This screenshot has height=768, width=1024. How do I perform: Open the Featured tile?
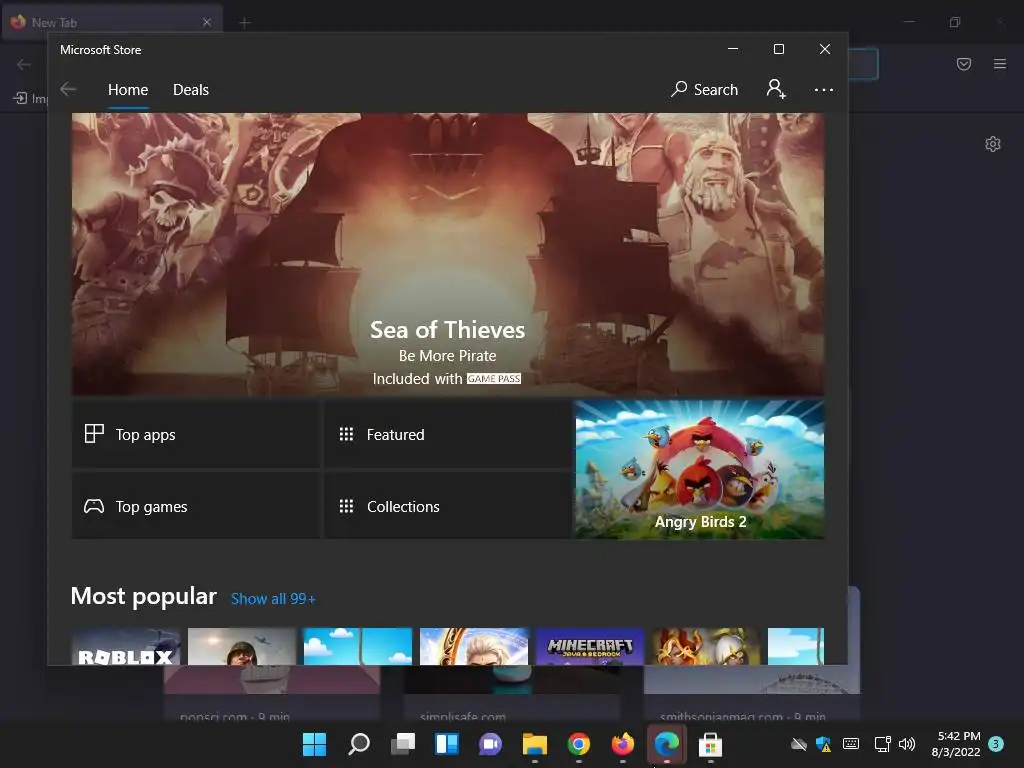point(448,434)
